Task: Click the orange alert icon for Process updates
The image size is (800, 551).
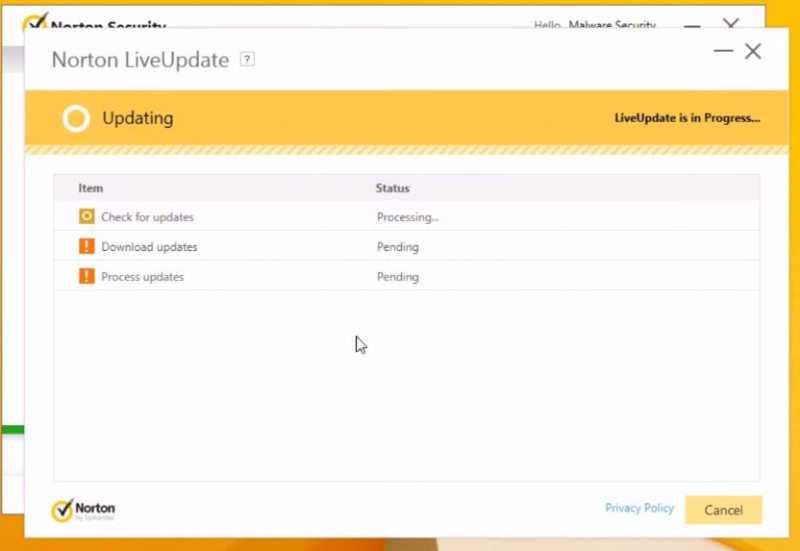Action: [87, 277]
